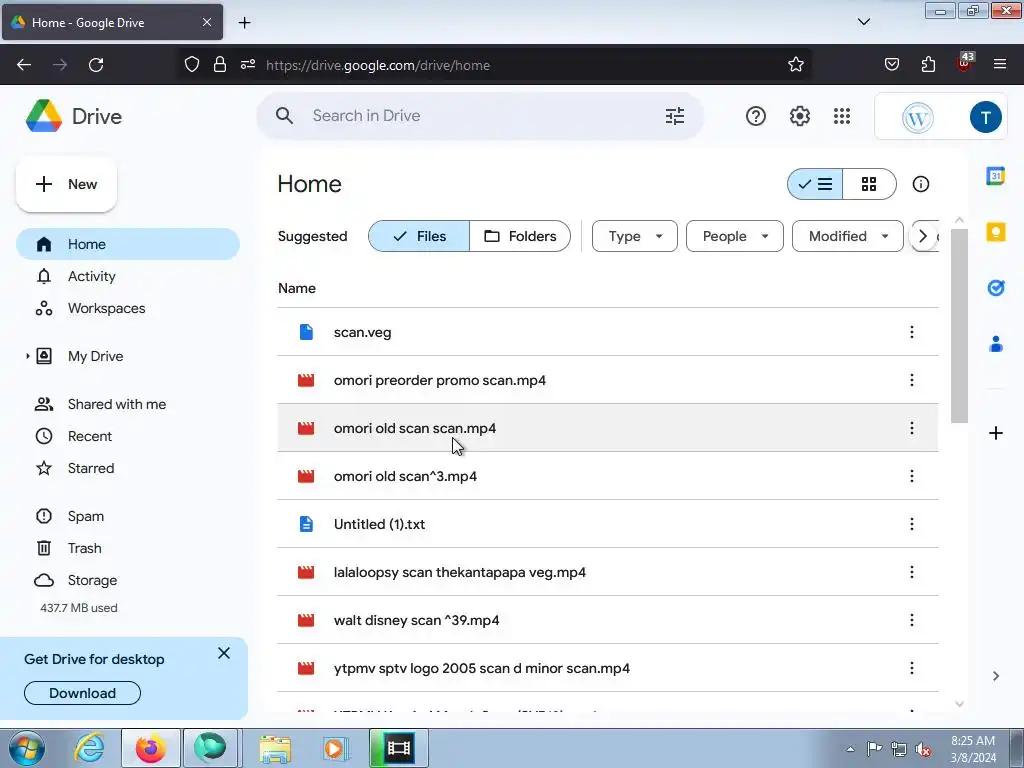
Task: Open more actions for omori preorder promo scan.mp4
Action: tap(912, 380)
